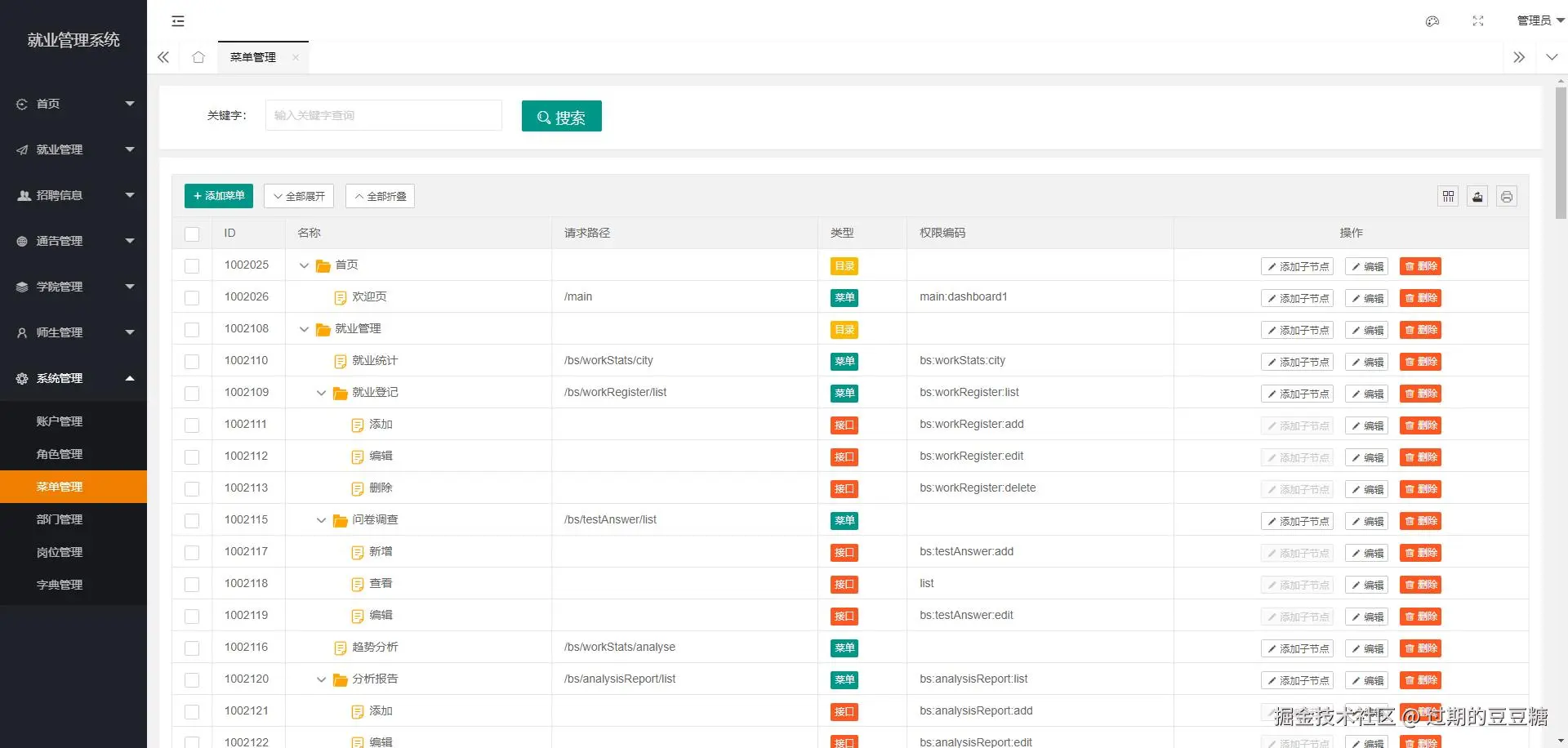Click 删除 for the 就业统计 row

(1420, 362)
